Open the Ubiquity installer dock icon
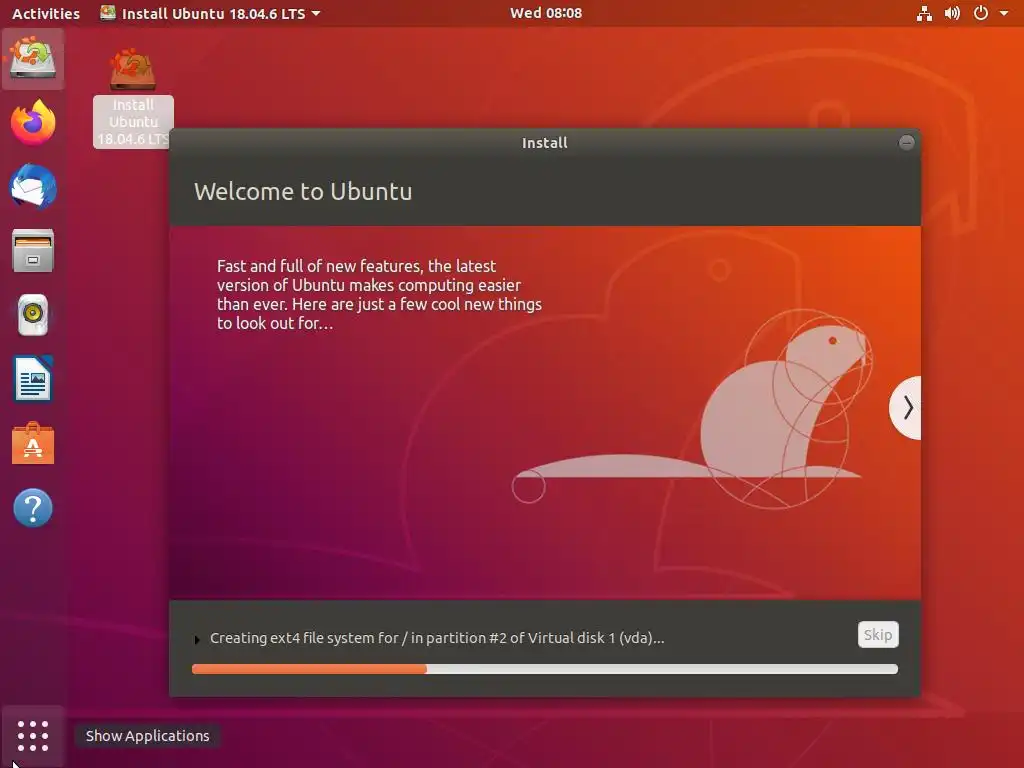Viewport: 1024px width, 768px height. tap(33, 58)
